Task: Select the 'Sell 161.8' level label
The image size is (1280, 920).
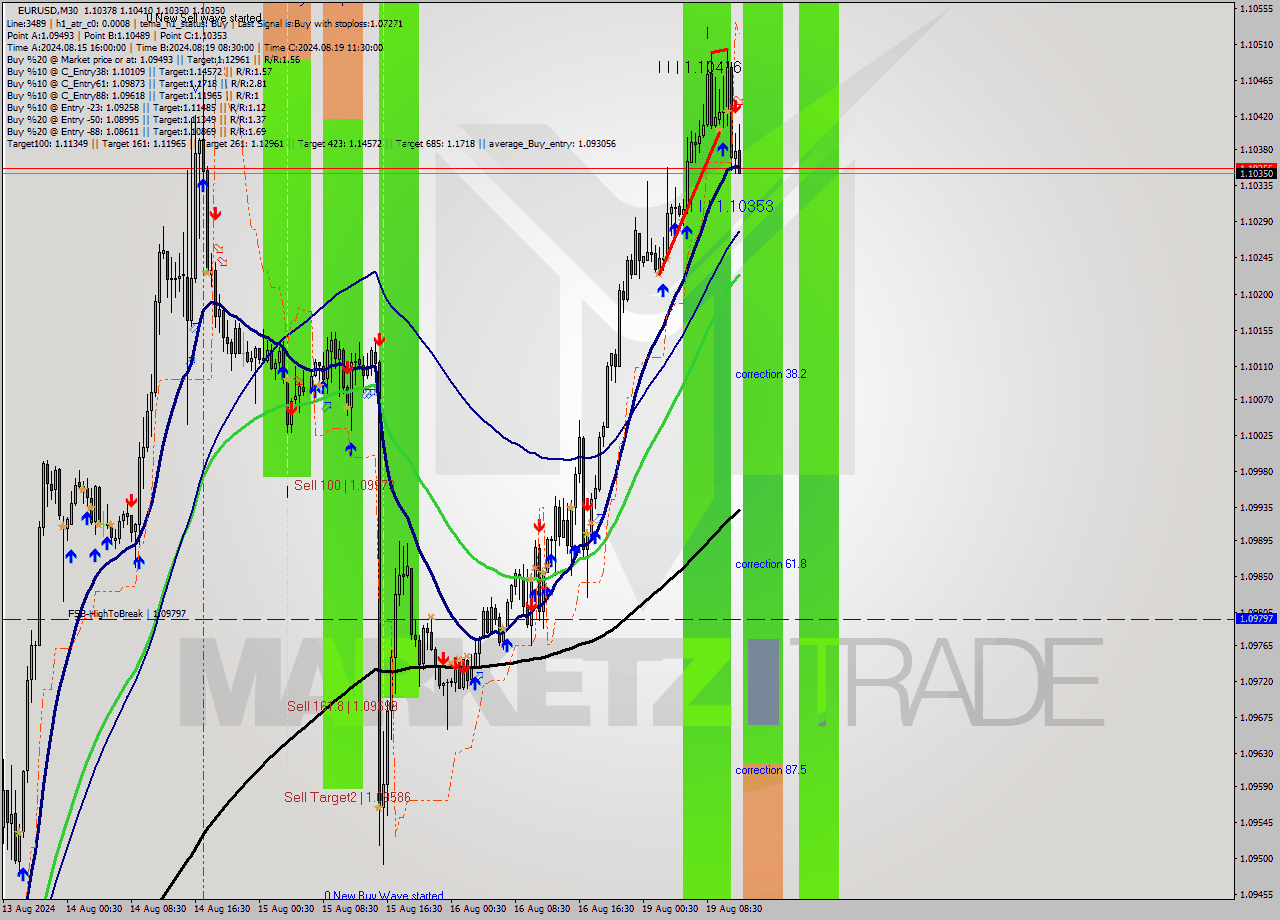Action: coord(343,706)
